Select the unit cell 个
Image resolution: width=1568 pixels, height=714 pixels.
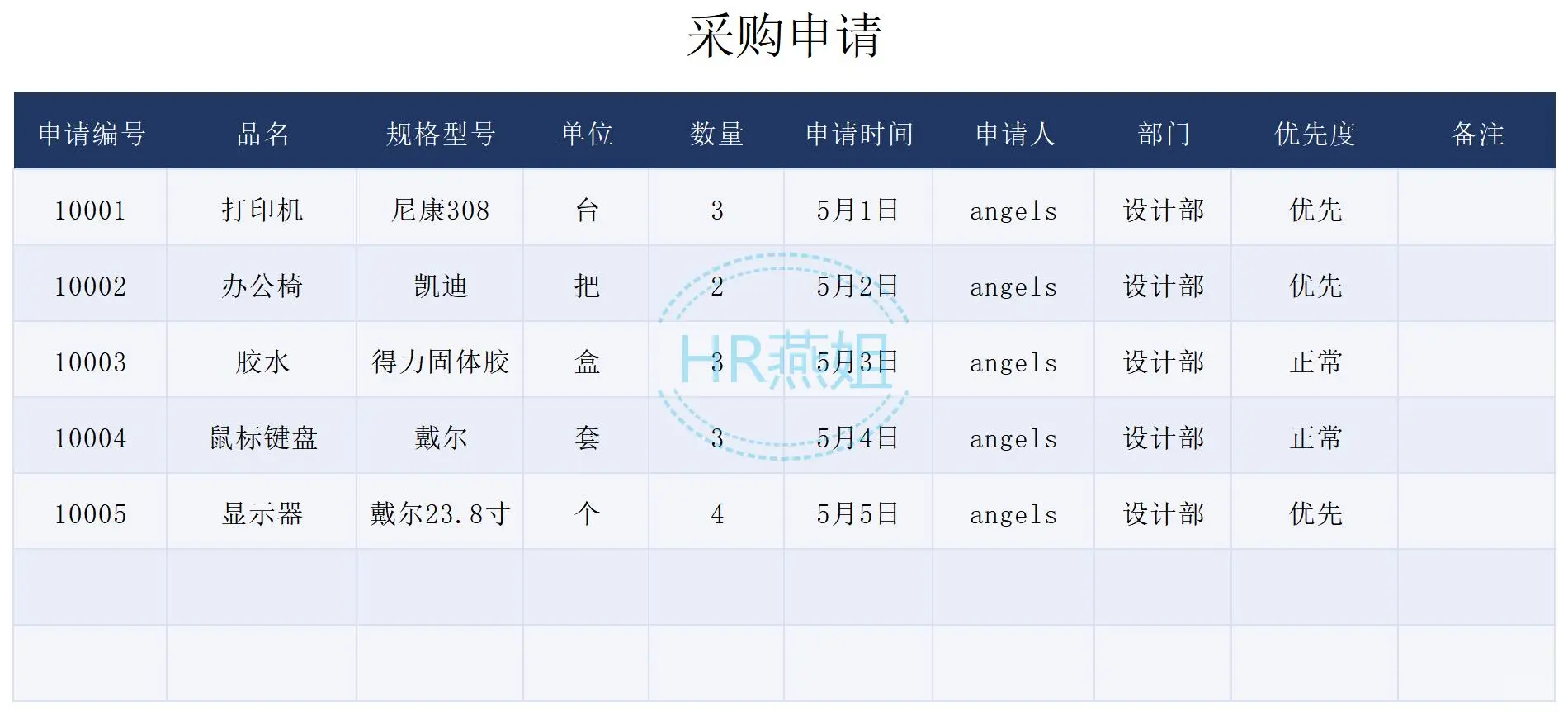586,511
